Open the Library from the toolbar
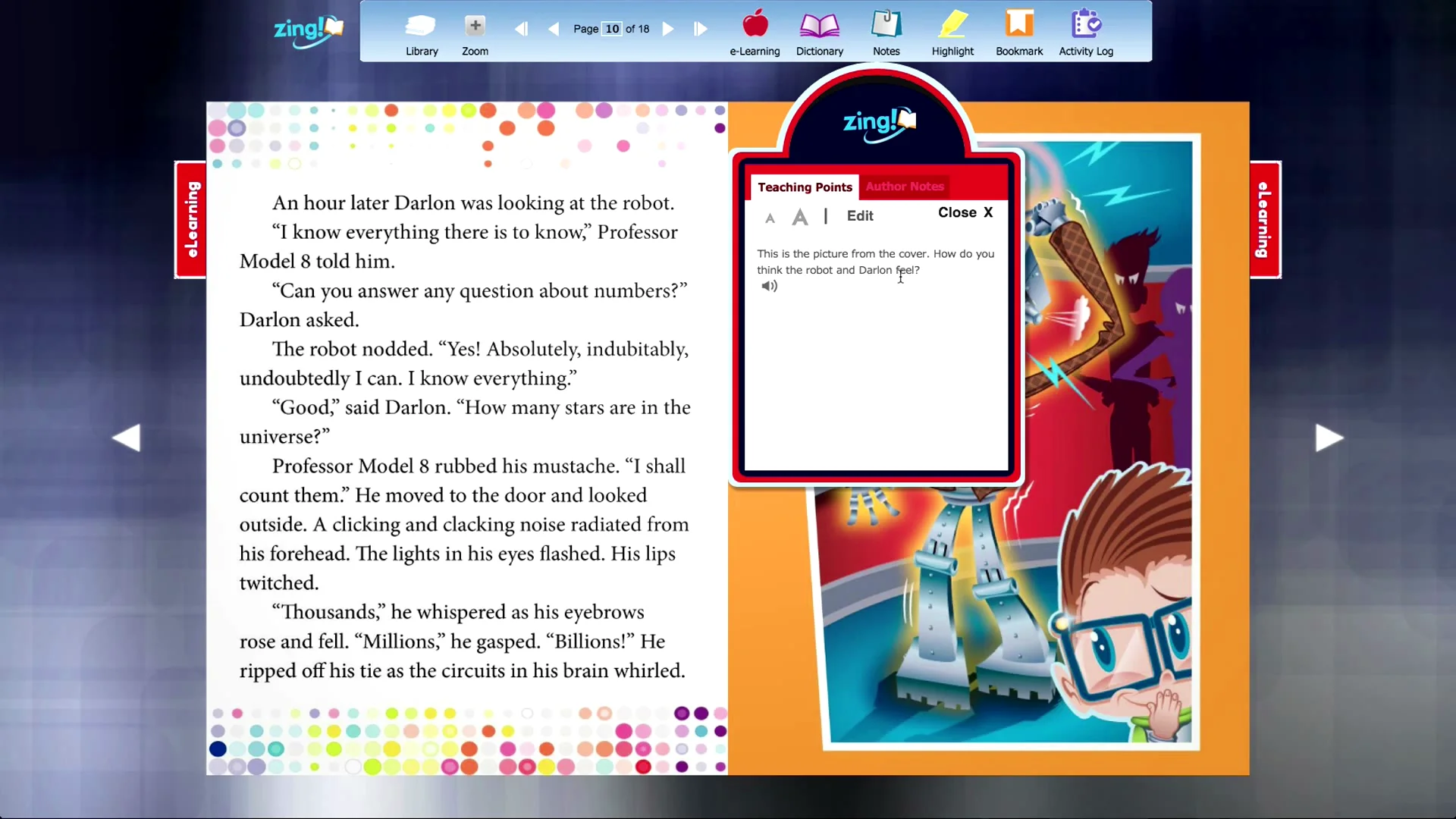Image resolution: width=1456 pixels, height=819 pixels. (x=422, y=35)
